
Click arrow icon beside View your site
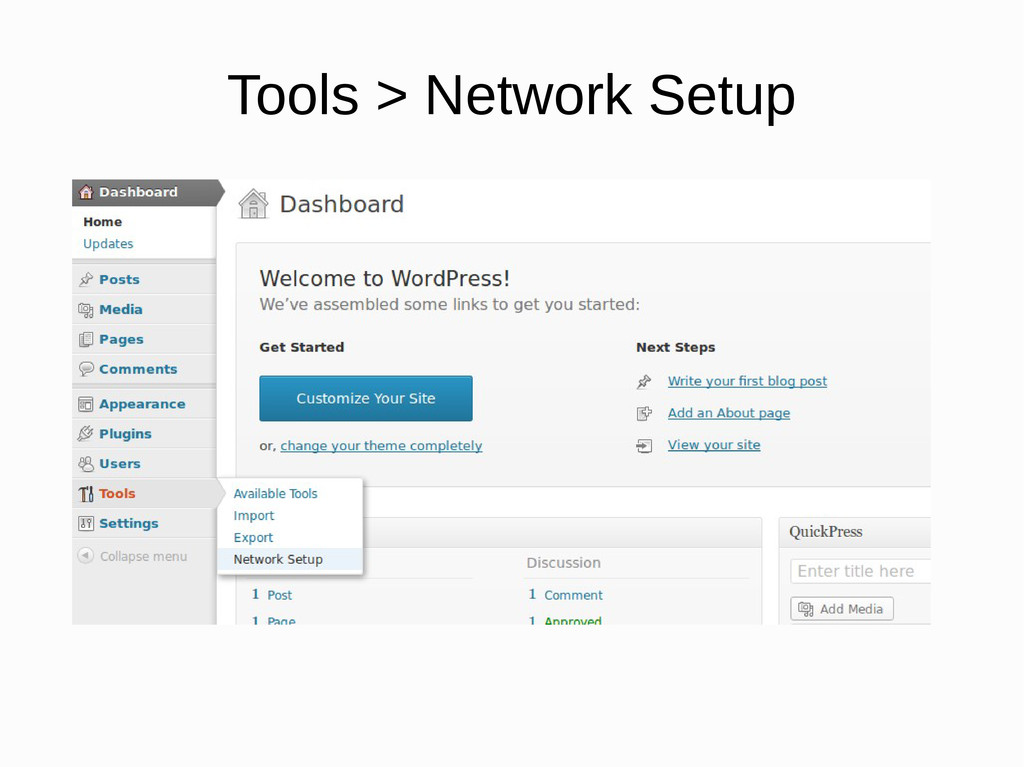(644, 446)
